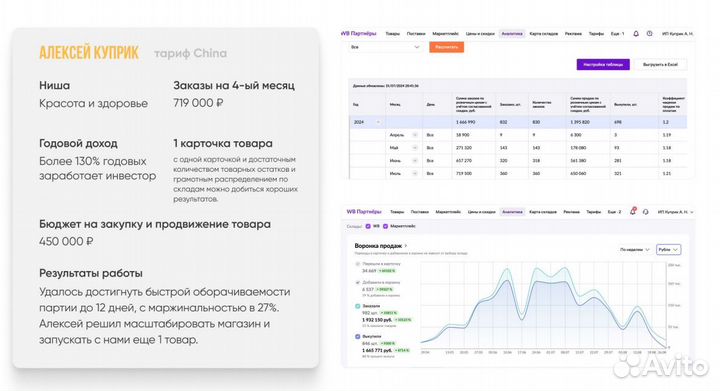Viewport: 720px width, 391px height.
Task: Open the Все filter dropdown
Action: (385, 47)
